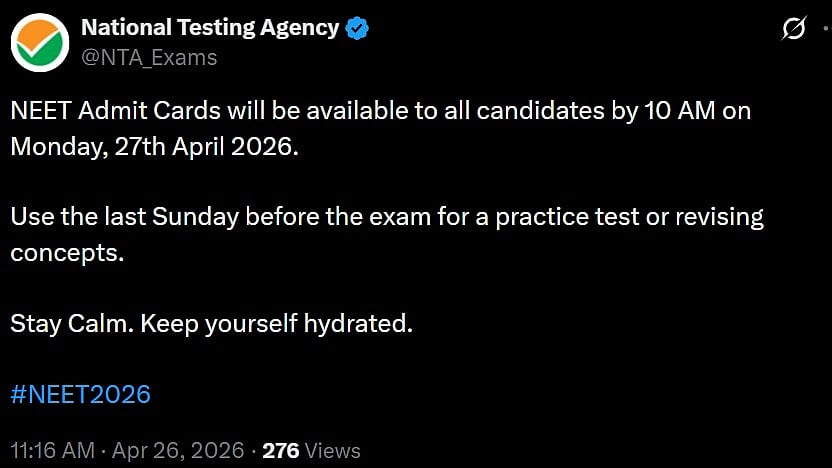Click the Views label
Screen dimensions: 832x468
(x=333, y=450)
